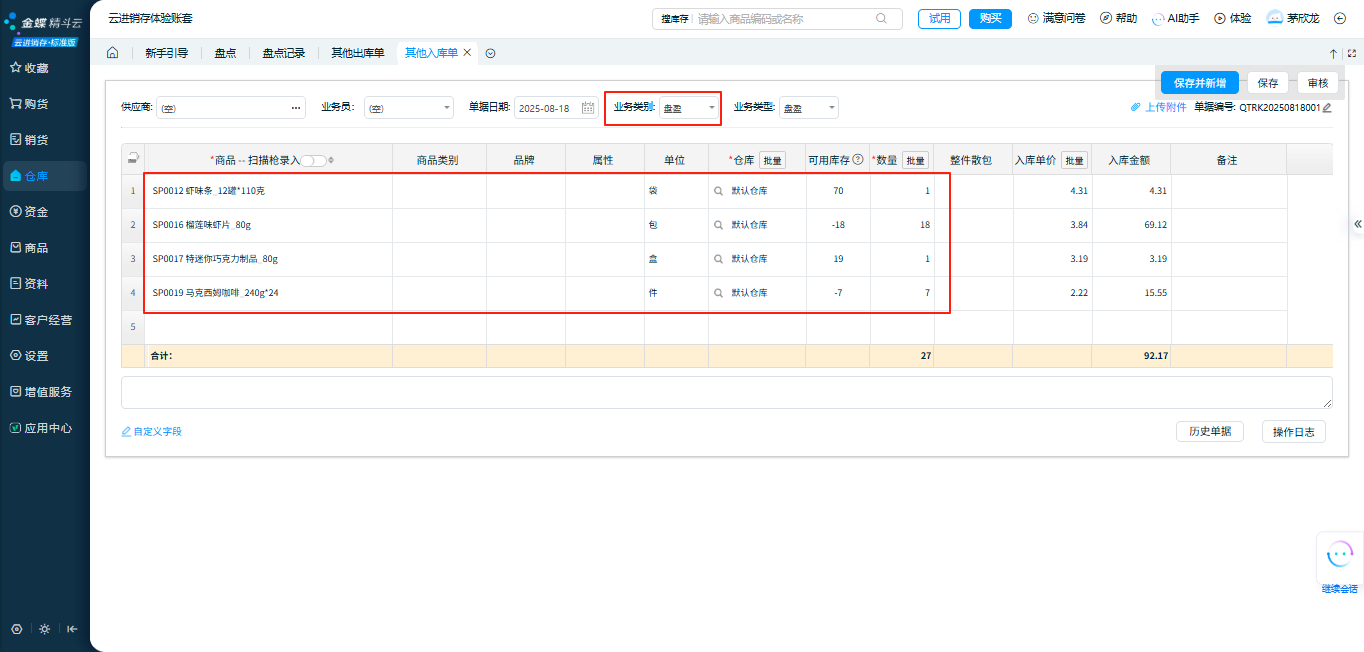Open the 自定义字段 link
Screen dimensions: 1364x652
[x=152, y=431]
